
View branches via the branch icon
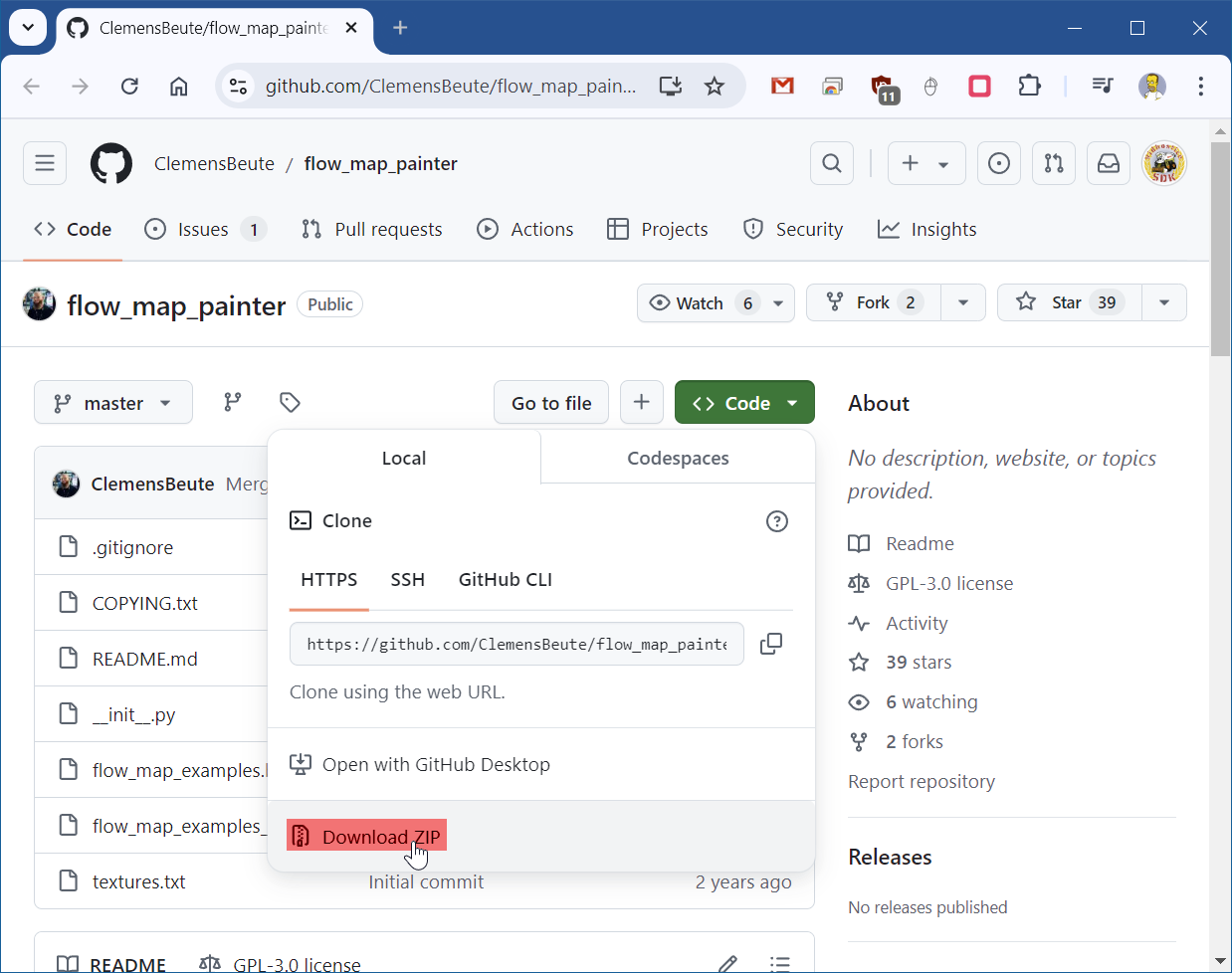(x=233, y=402)
